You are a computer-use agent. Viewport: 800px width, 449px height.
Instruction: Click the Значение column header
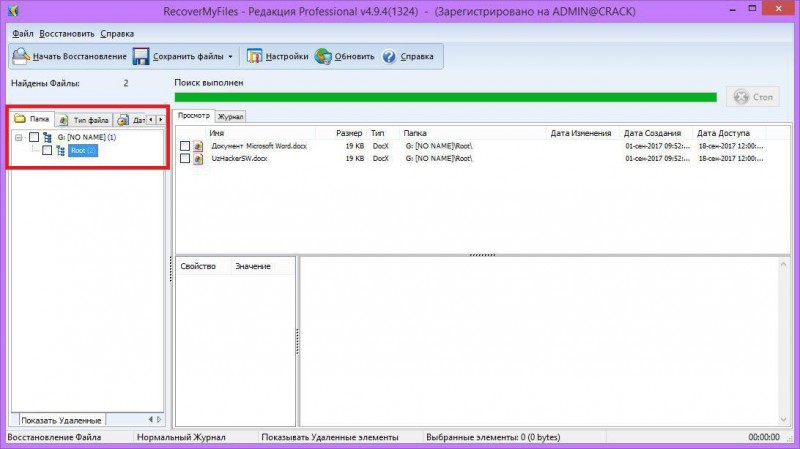click(263, 266)
